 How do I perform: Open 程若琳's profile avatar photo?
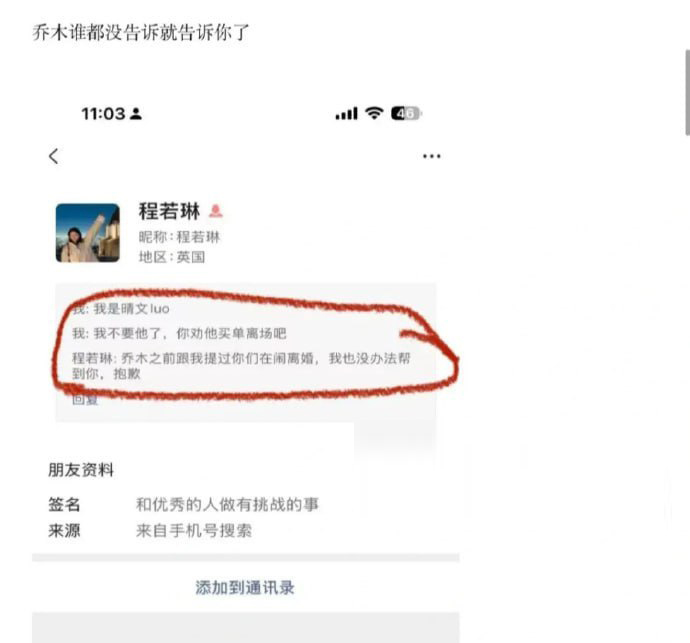(x=88, y=233)
